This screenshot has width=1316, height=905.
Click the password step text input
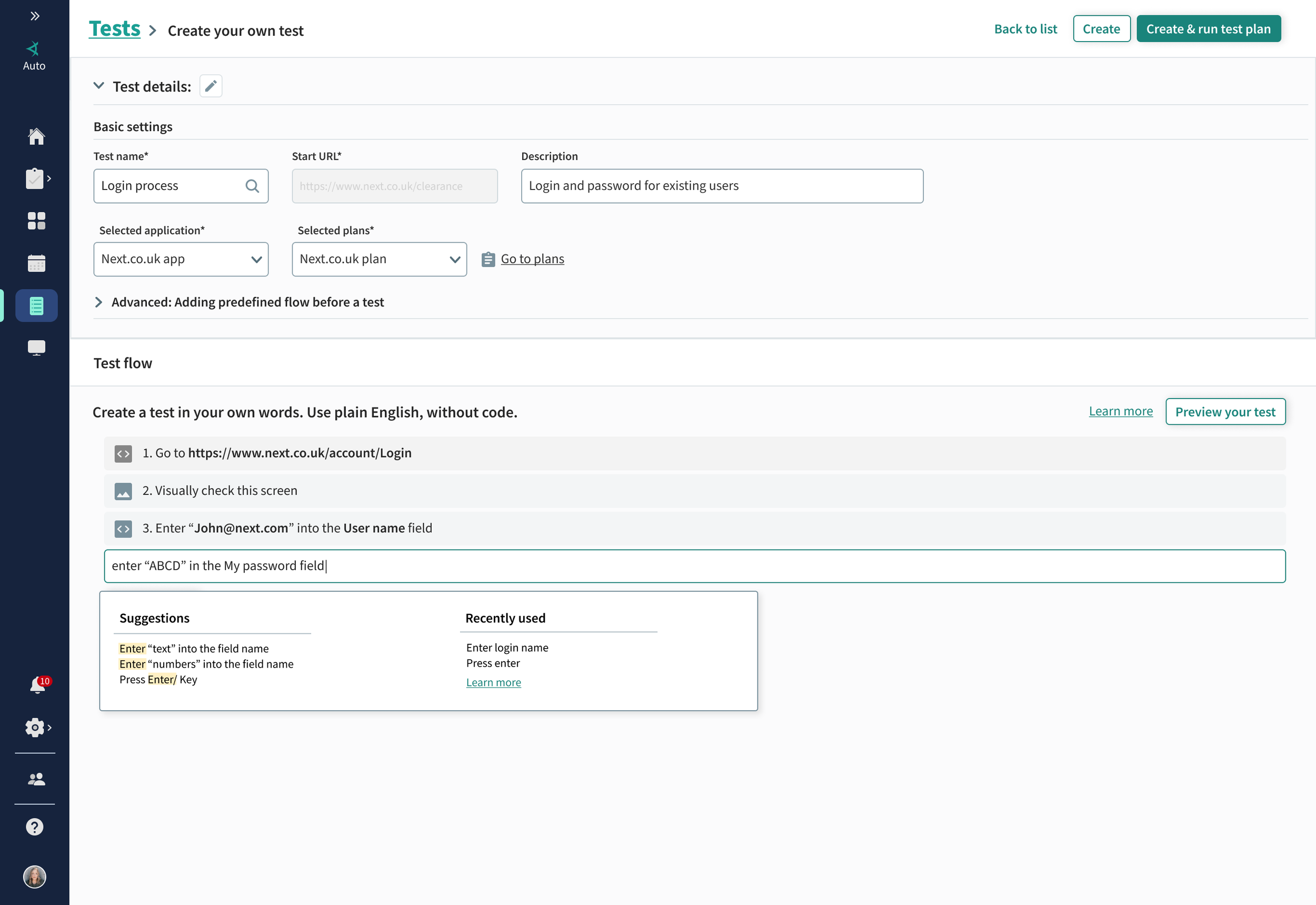tap(694, 566)
